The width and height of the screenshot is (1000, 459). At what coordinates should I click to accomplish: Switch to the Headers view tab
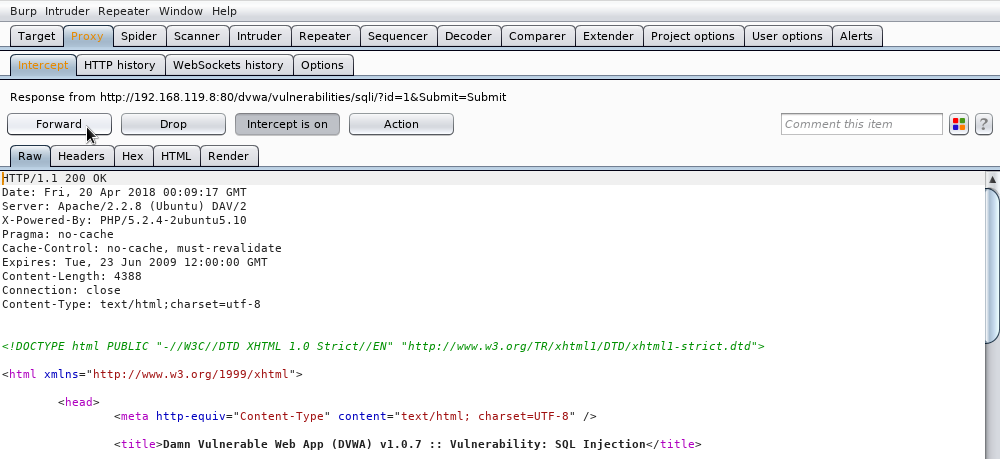[x=81, y=156]
